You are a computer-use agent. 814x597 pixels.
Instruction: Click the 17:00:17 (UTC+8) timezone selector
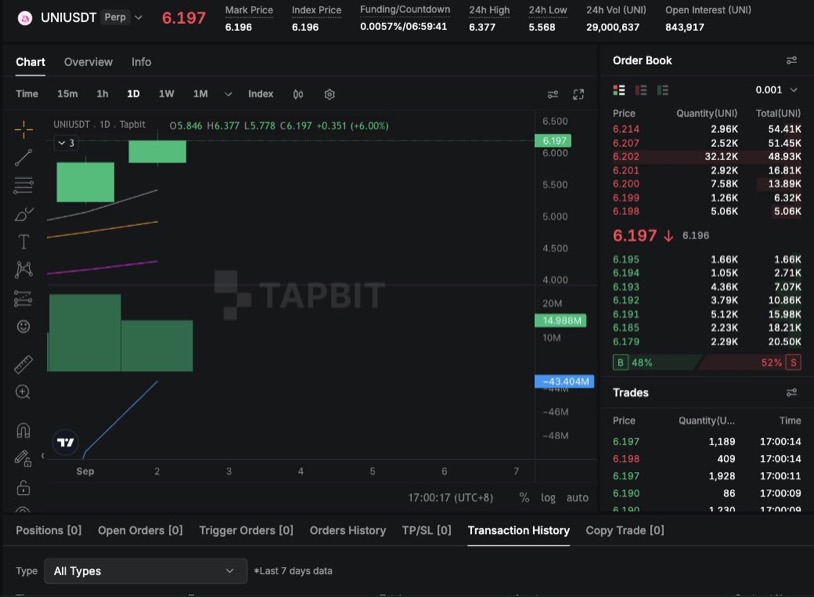pos(451,498)
